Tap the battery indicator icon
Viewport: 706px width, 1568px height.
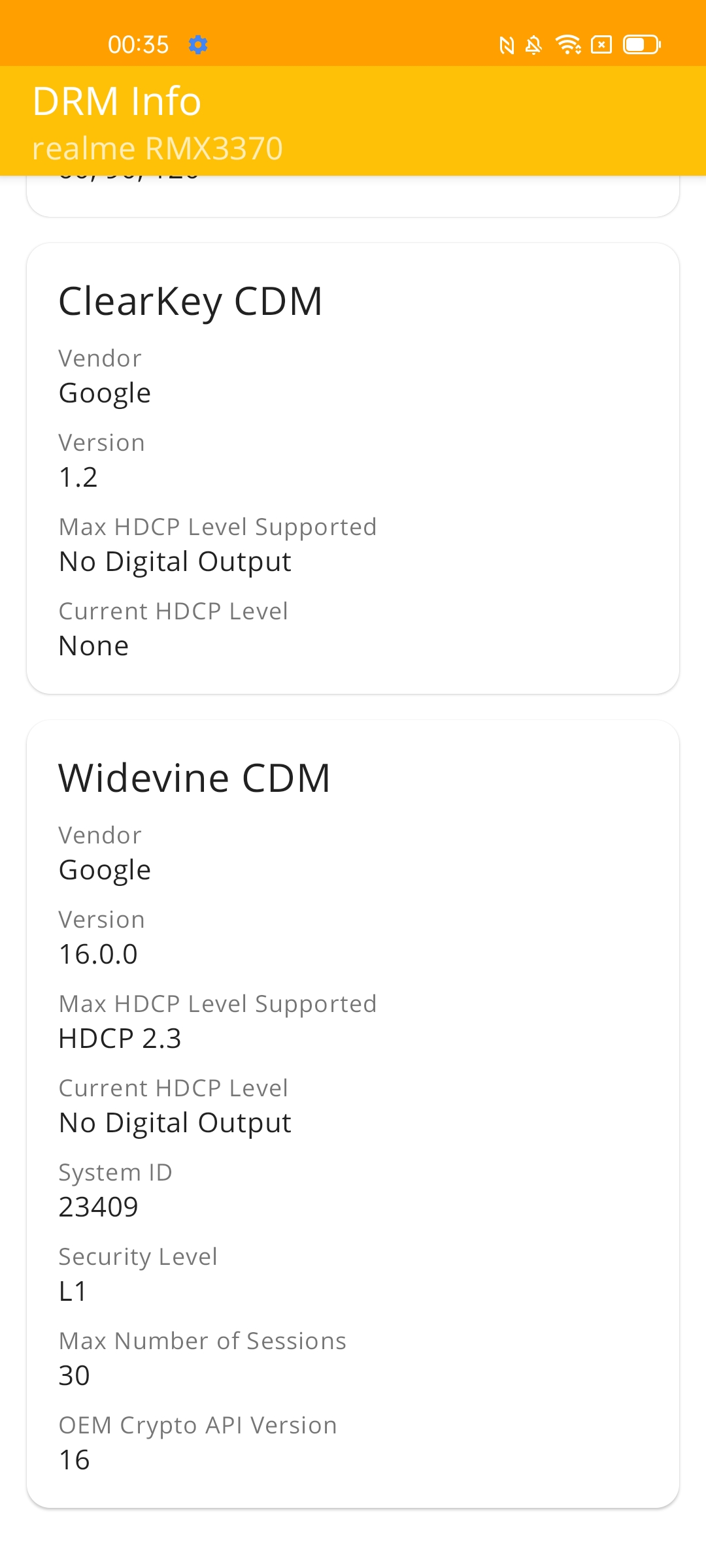tap(642, 44)
